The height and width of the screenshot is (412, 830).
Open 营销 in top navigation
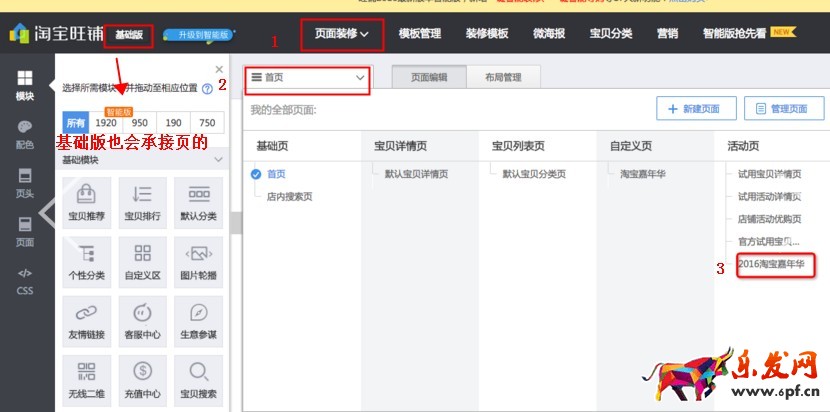[x=667, y=33]
